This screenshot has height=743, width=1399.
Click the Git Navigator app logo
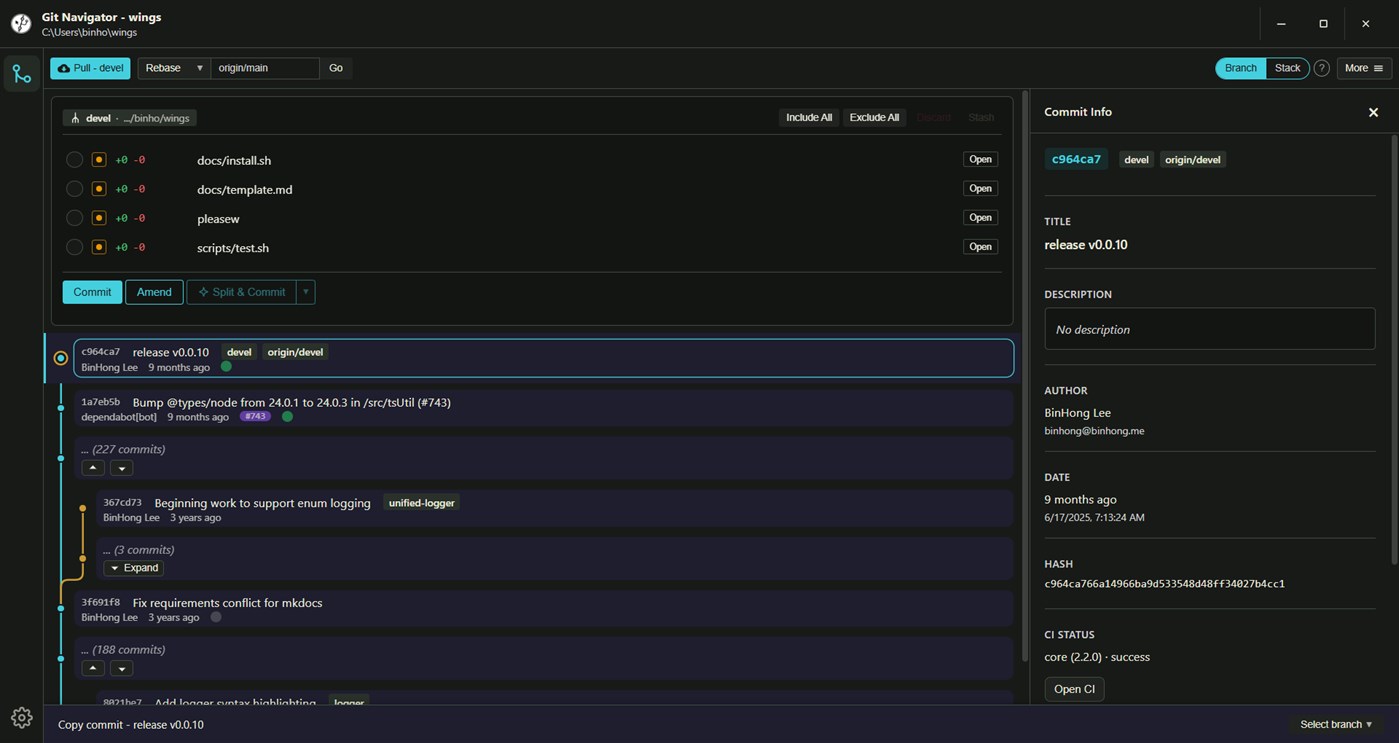(x=21, y=23)
